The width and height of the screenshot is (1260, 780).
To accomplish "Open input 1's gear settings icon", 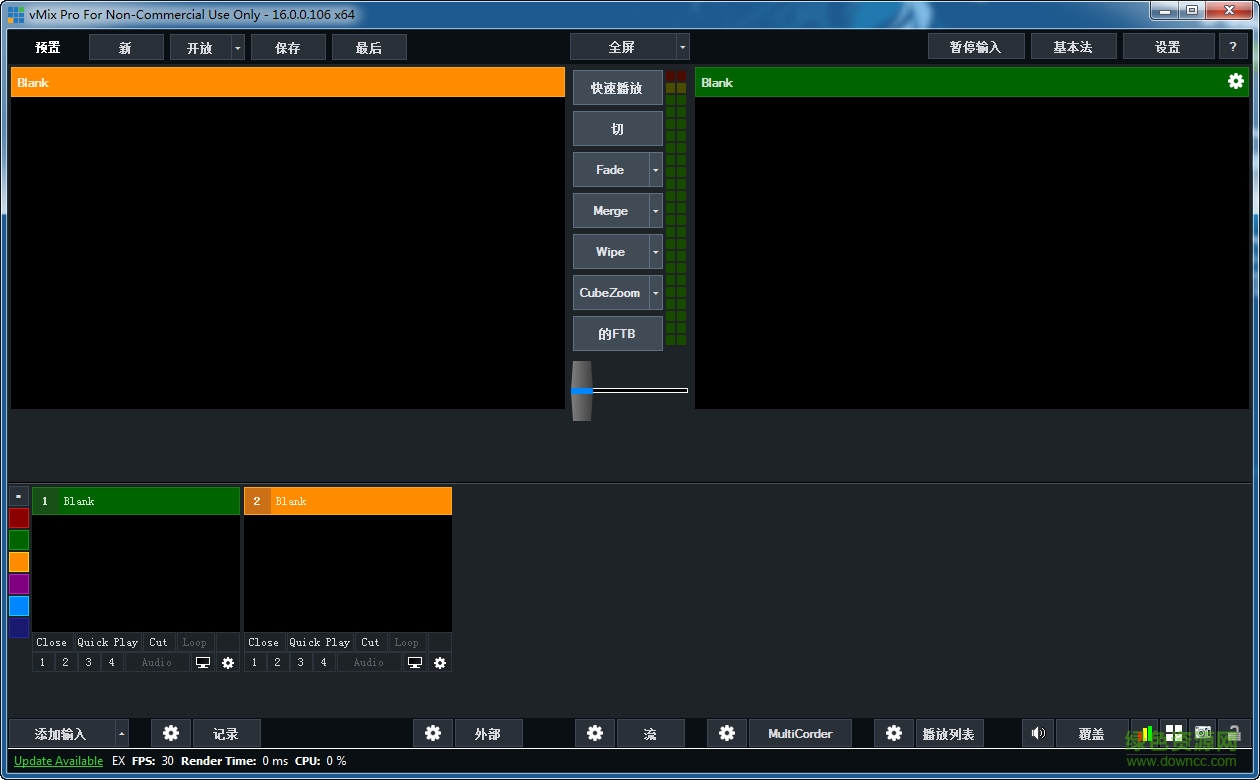I will [x=228, y=662].
